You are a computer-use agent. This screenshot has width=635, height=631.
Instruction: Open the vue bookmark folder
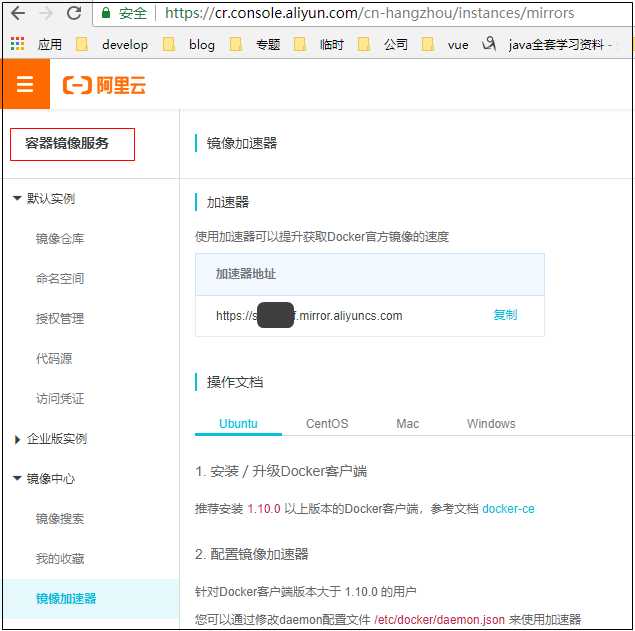(x=444, y=44)
